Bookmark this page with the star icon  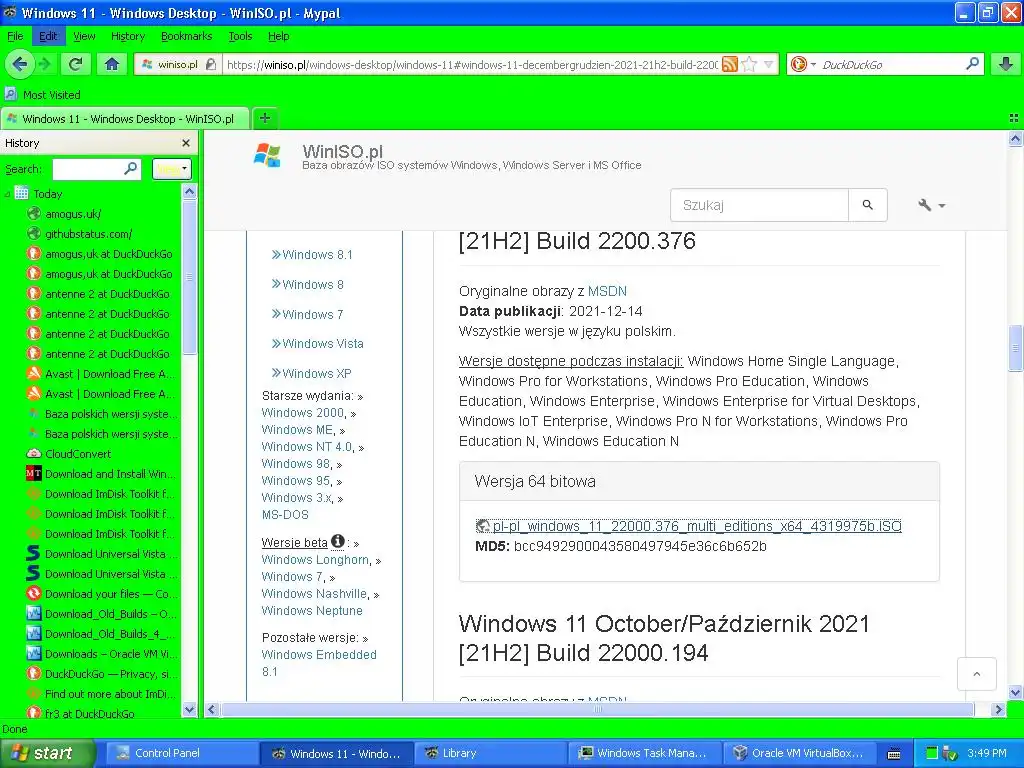coord(749,64)
